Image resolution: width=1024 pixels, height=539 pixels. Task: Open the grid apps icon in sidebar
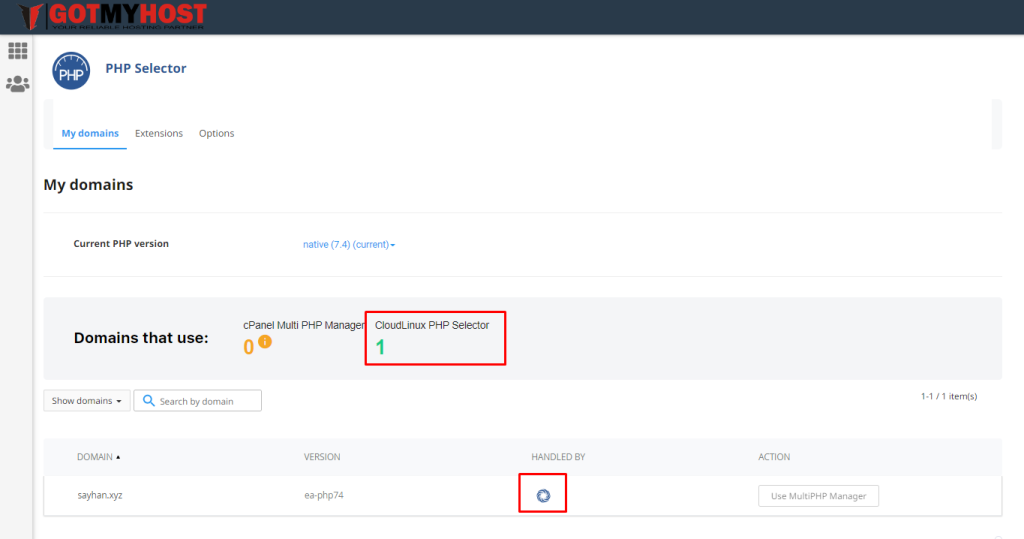click(17, 51)
